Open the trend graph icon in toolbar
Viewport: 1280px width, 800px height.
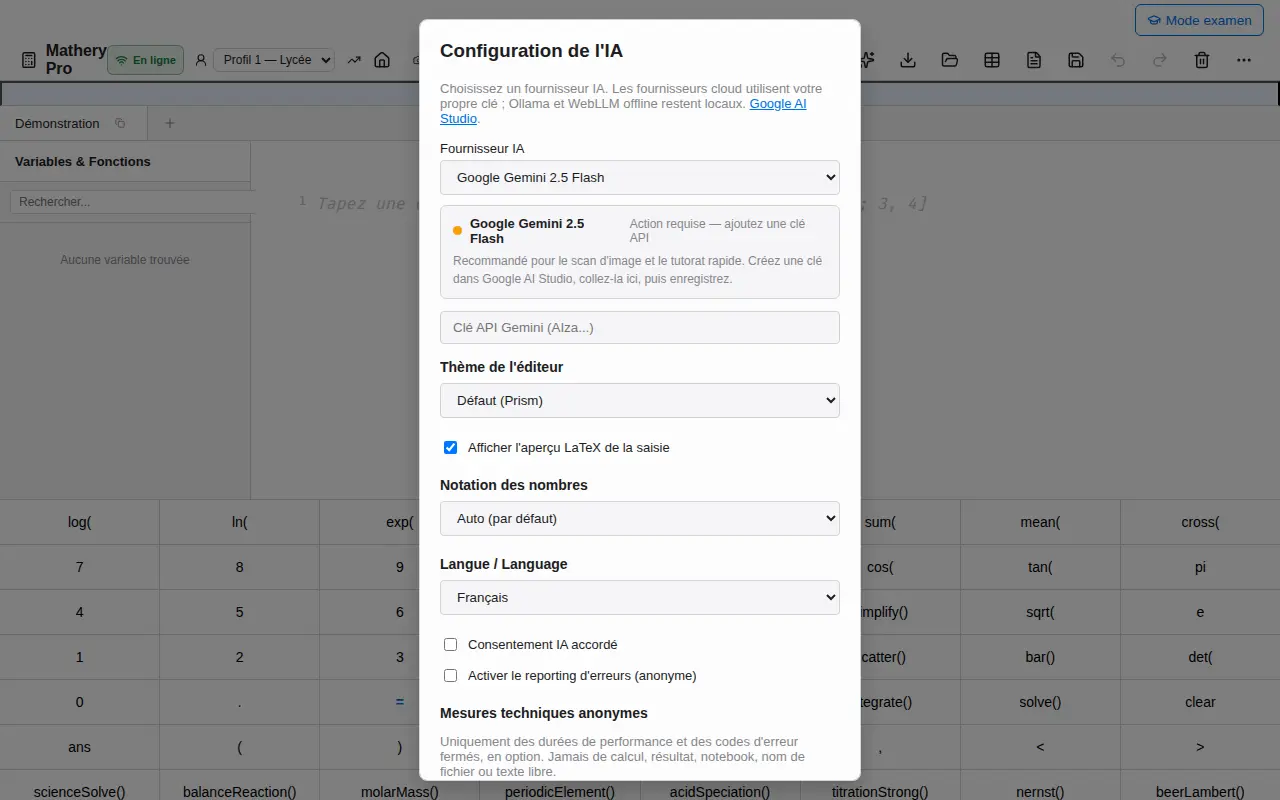coord(354,60)
